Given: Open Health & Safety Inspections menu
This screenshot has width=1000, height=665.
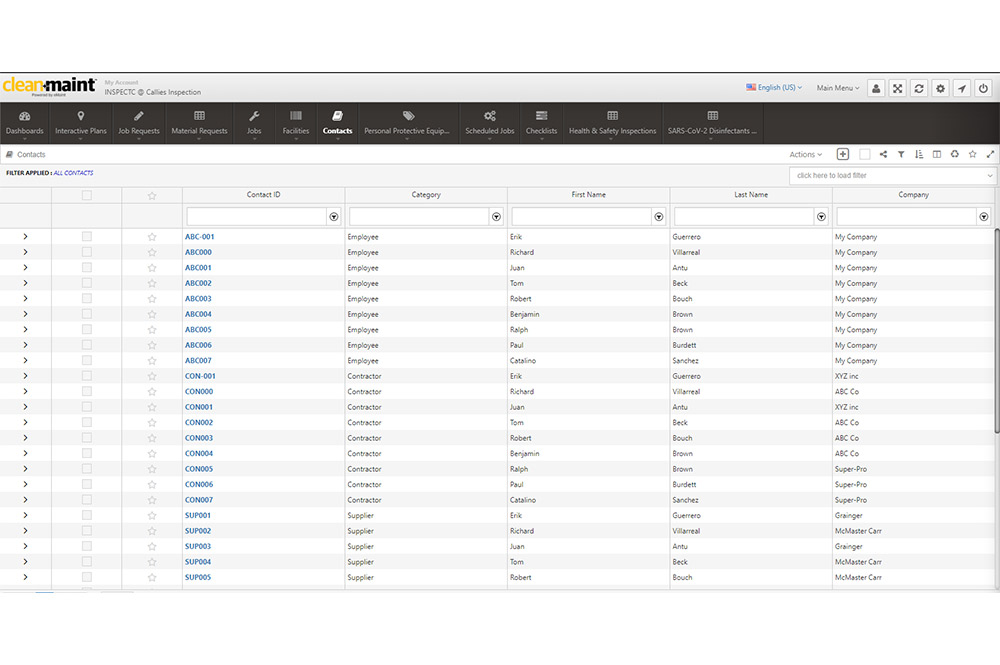Looking at the screenshot, I should click(x=612, y=124).
